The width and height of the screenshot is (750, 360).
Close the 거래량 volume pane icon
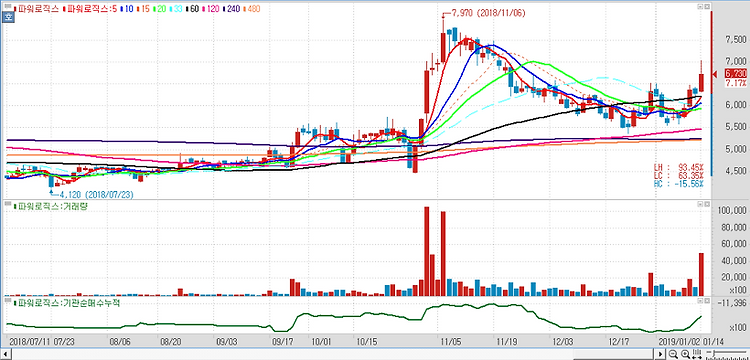coord(706,204)
